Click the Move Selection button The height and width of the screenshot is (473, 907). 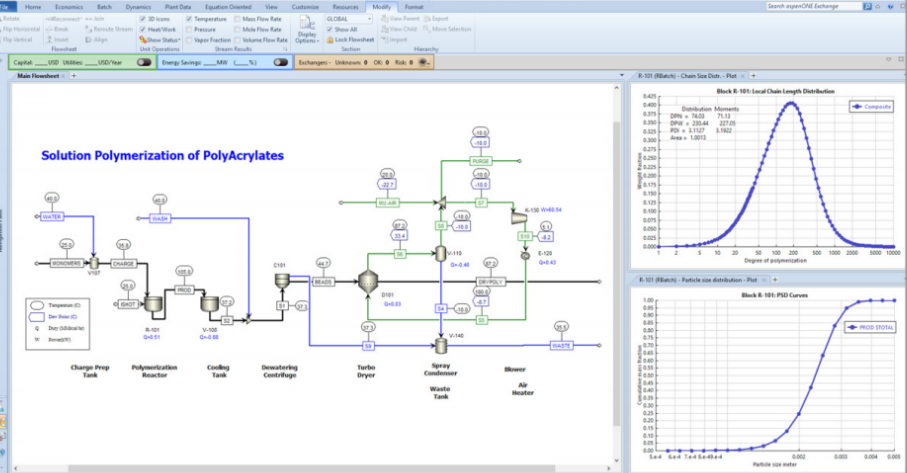447,29
